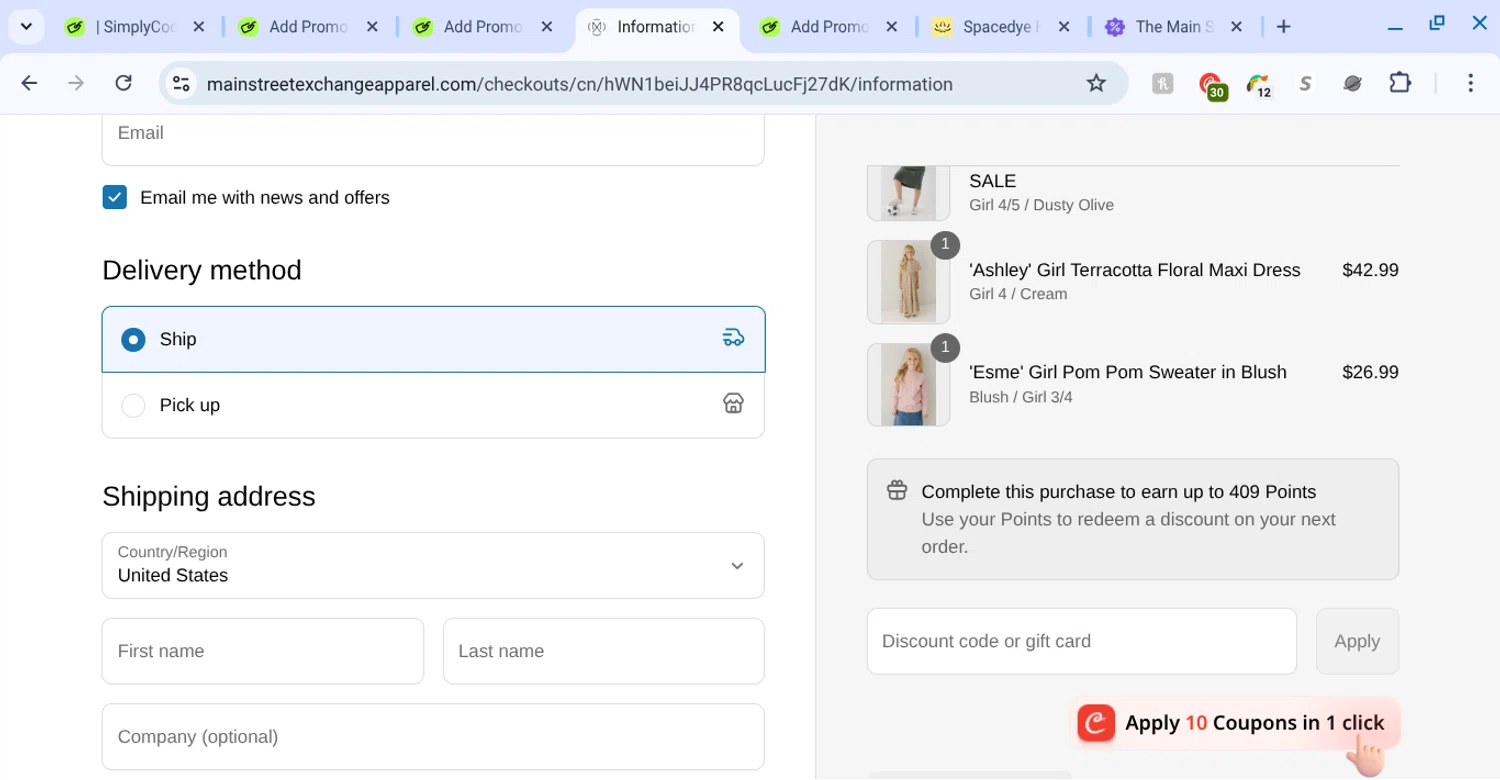Focus the Company (optional) field

point(433,737)
